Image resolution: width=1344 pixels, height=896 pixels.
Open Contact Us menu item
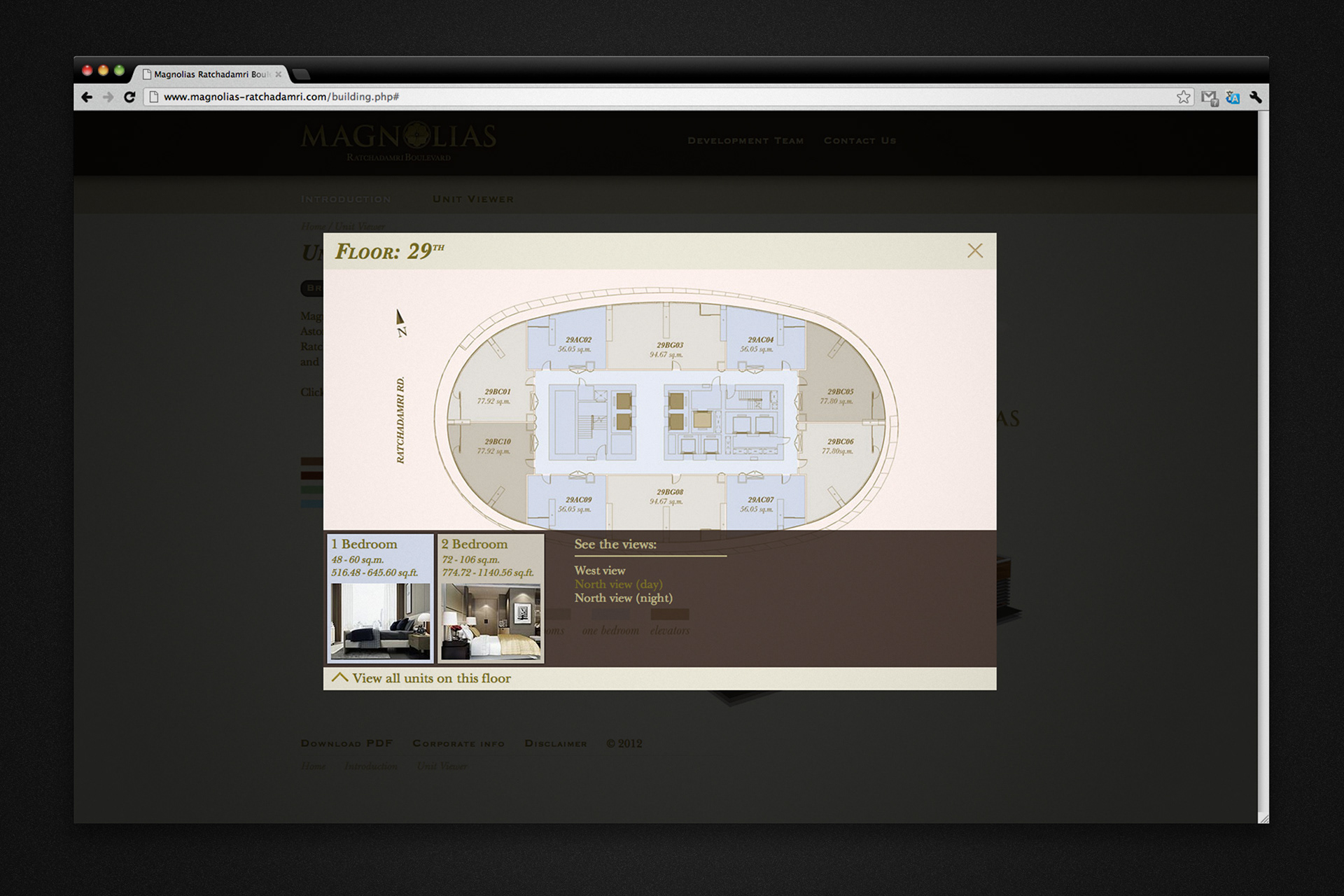point(860,141)
